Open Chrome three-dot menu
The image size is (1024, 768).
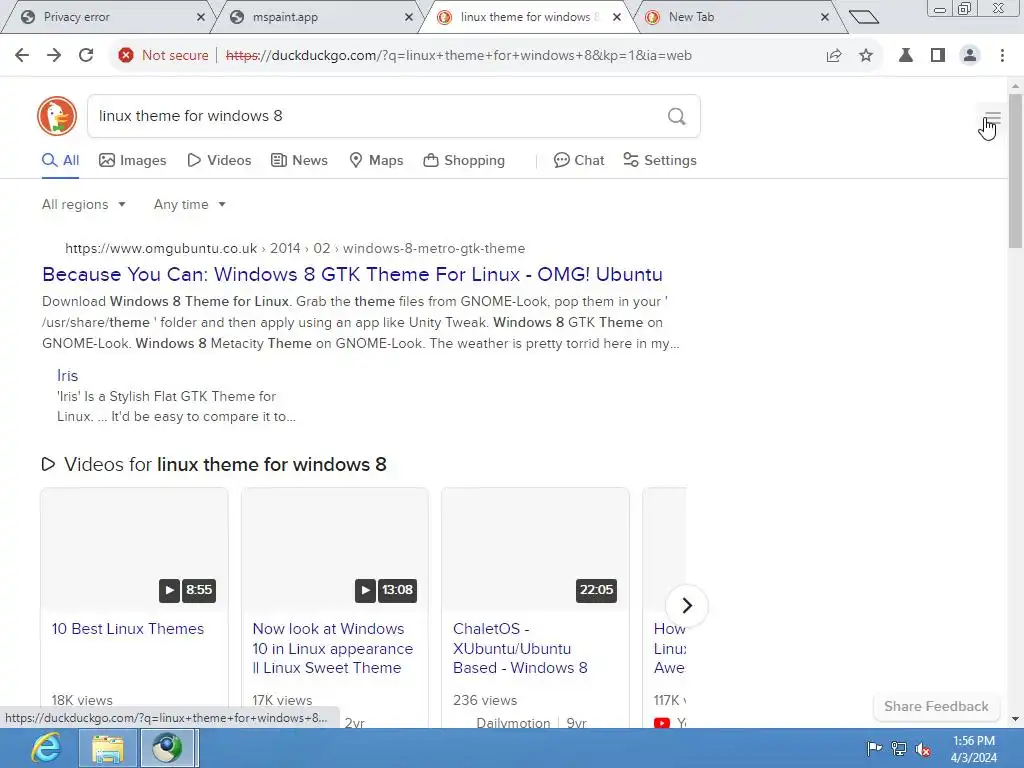coord(1002,56)
